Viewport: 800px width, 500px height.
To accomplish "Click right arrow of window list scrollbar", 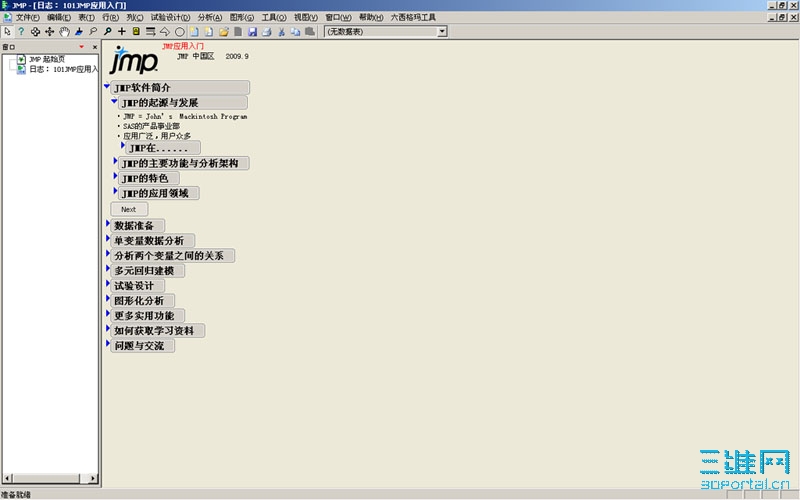I will point(92,479).
